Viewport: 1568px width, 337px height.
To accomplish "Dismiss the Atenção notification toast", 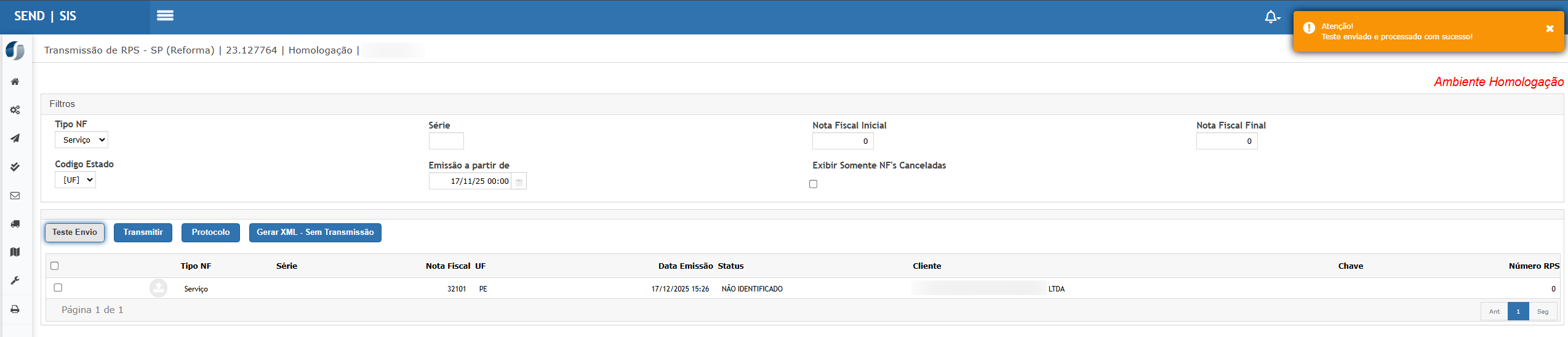I will coord(1550,29).
